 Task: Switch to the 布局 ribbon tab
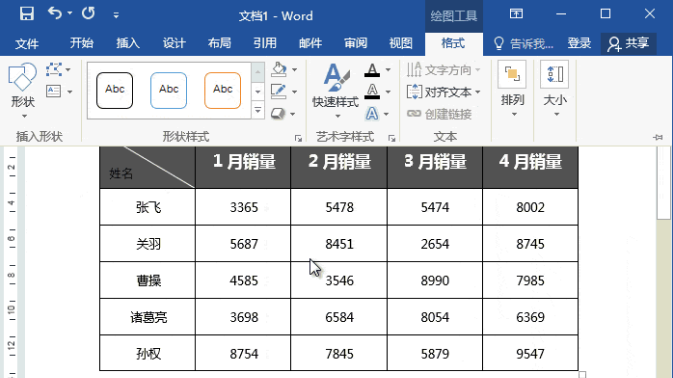click(219, 43)
